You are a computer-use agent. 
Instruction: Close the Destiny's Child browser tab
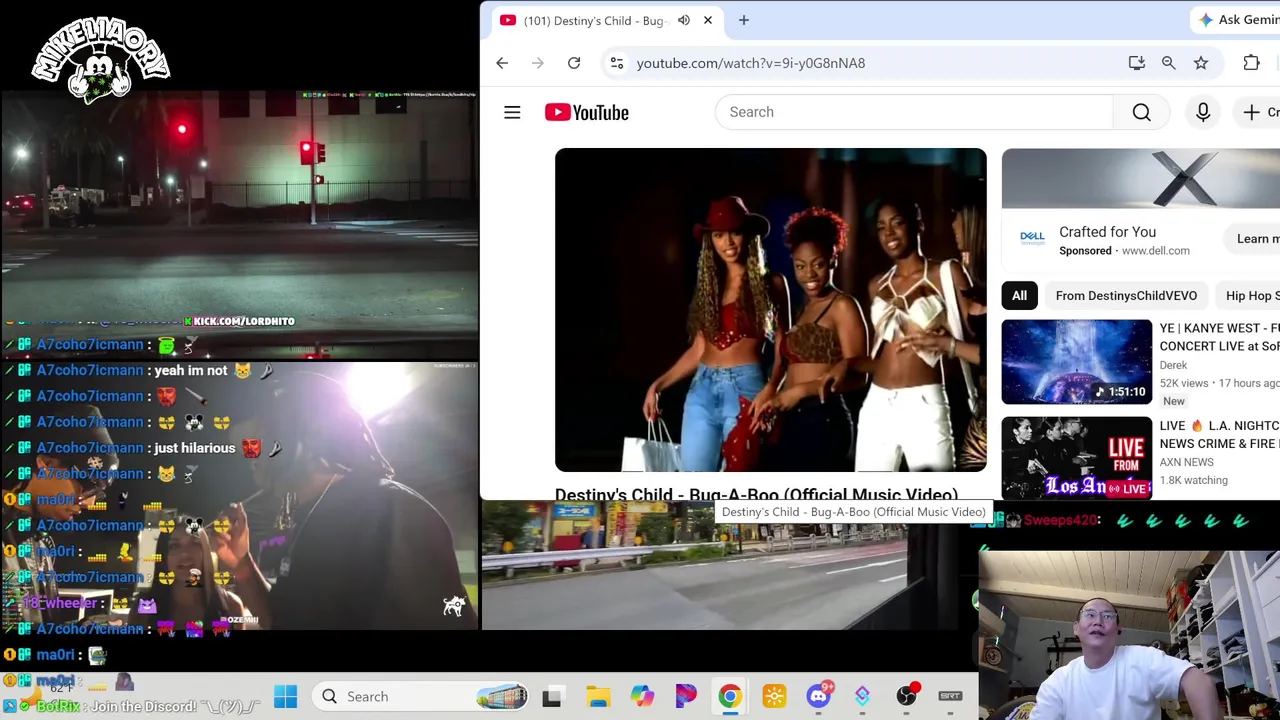point(708,20)
